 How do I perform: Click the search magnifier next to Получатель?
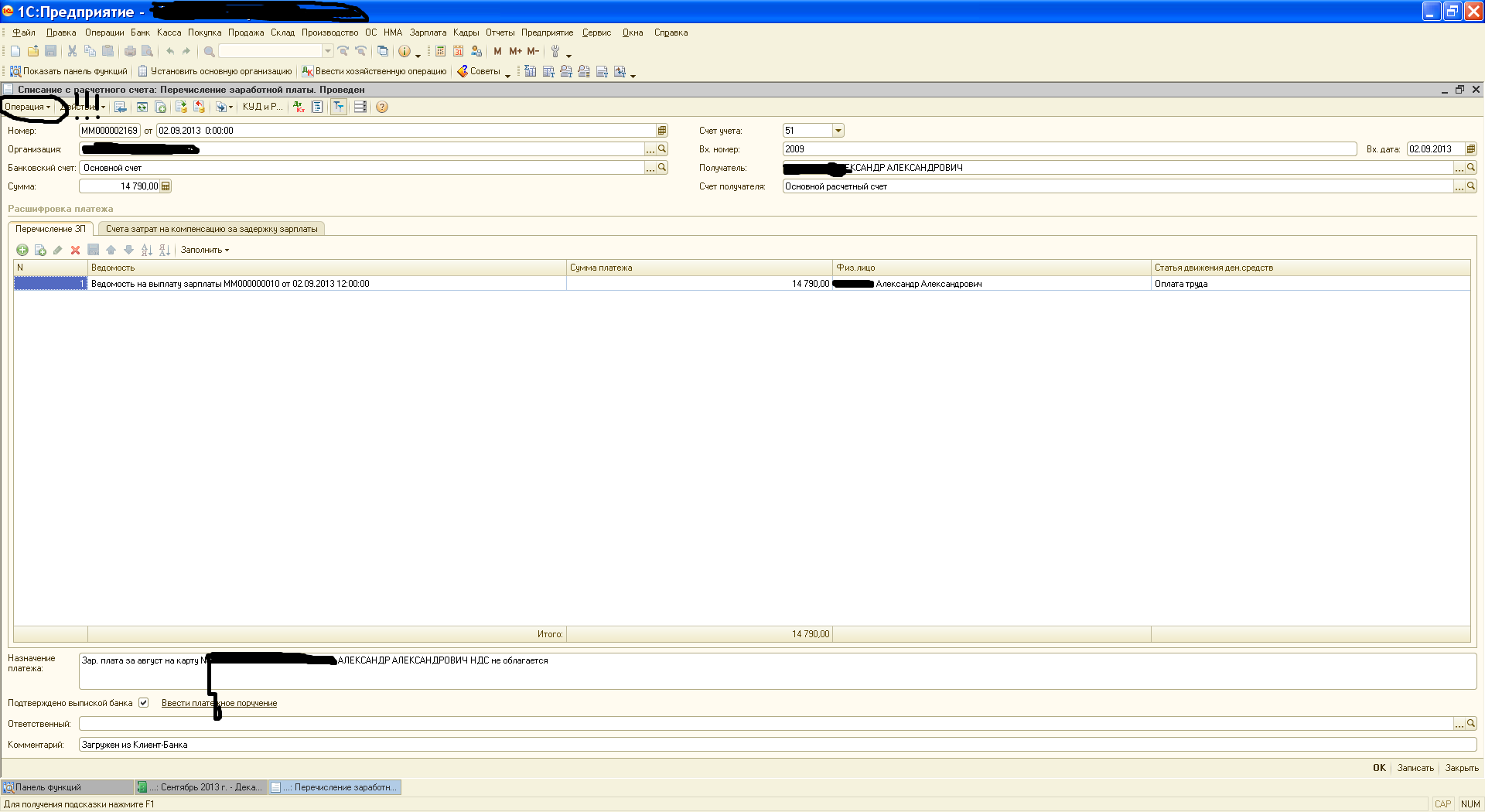1470,167
